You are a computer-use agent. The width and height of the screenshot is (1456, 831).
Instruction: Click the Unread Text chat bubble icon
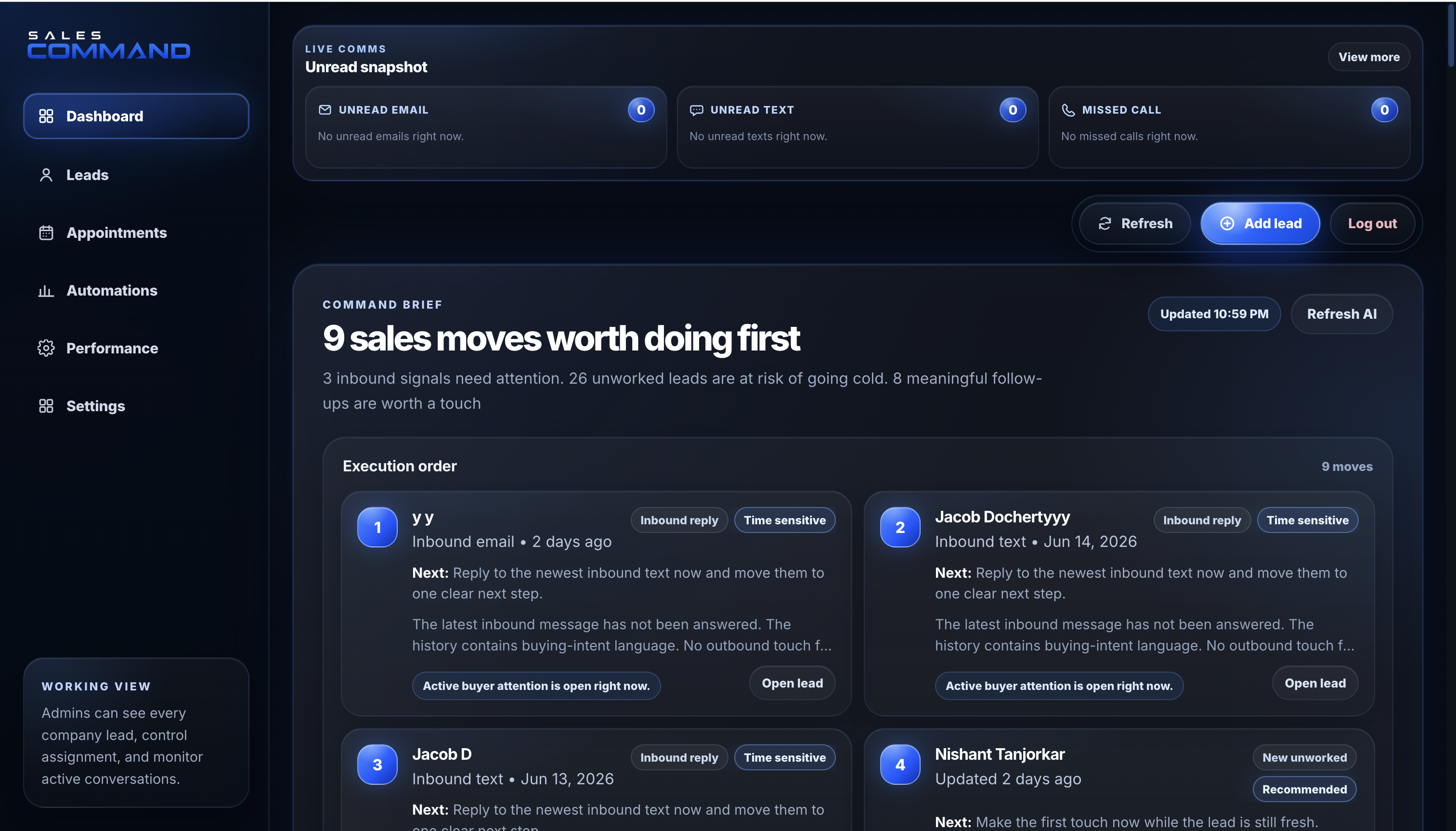[696, 110]
